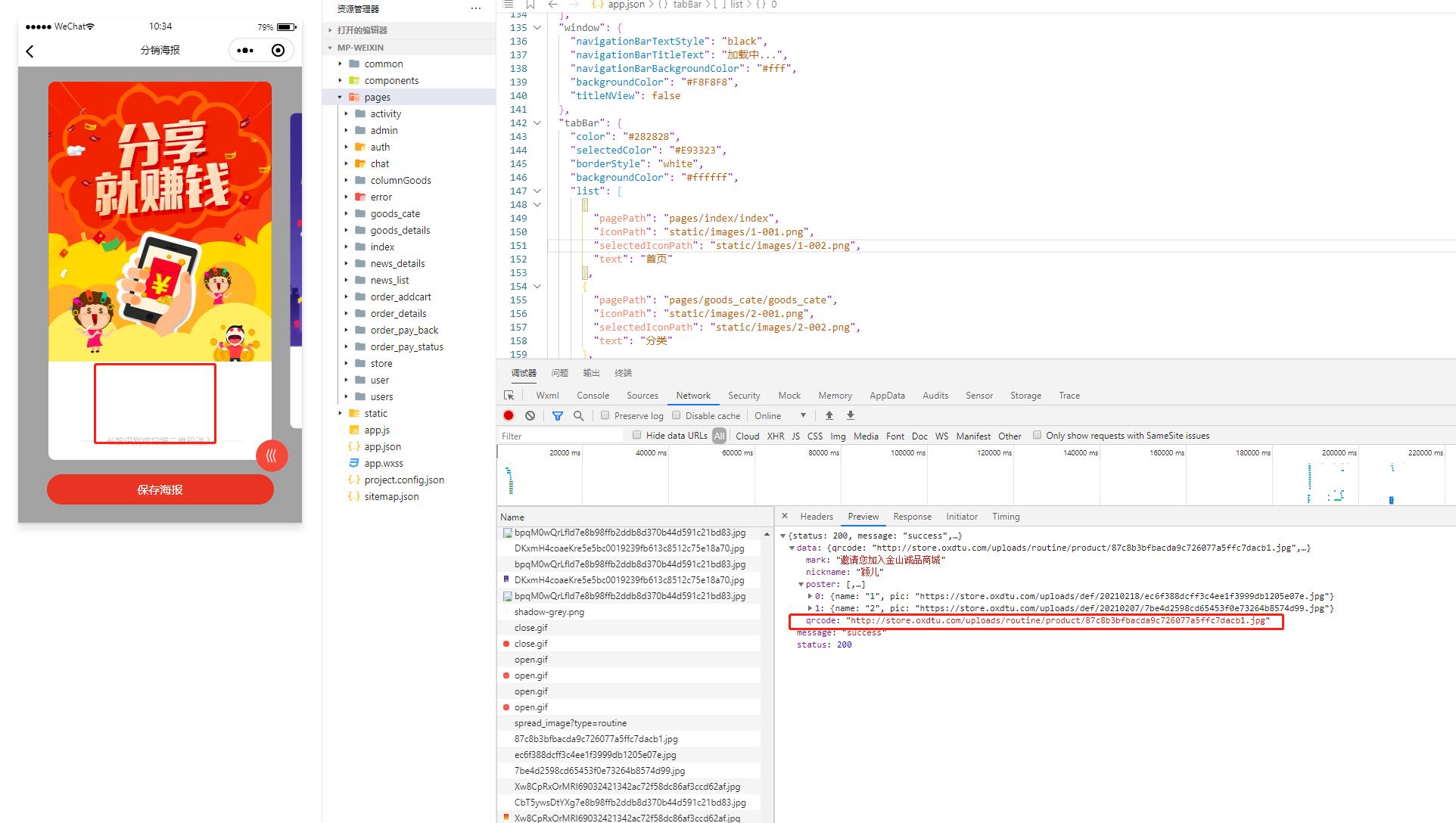Check Hide data URLs option
This screenshot has height=823, width=1456.
[x=636, y=435]
